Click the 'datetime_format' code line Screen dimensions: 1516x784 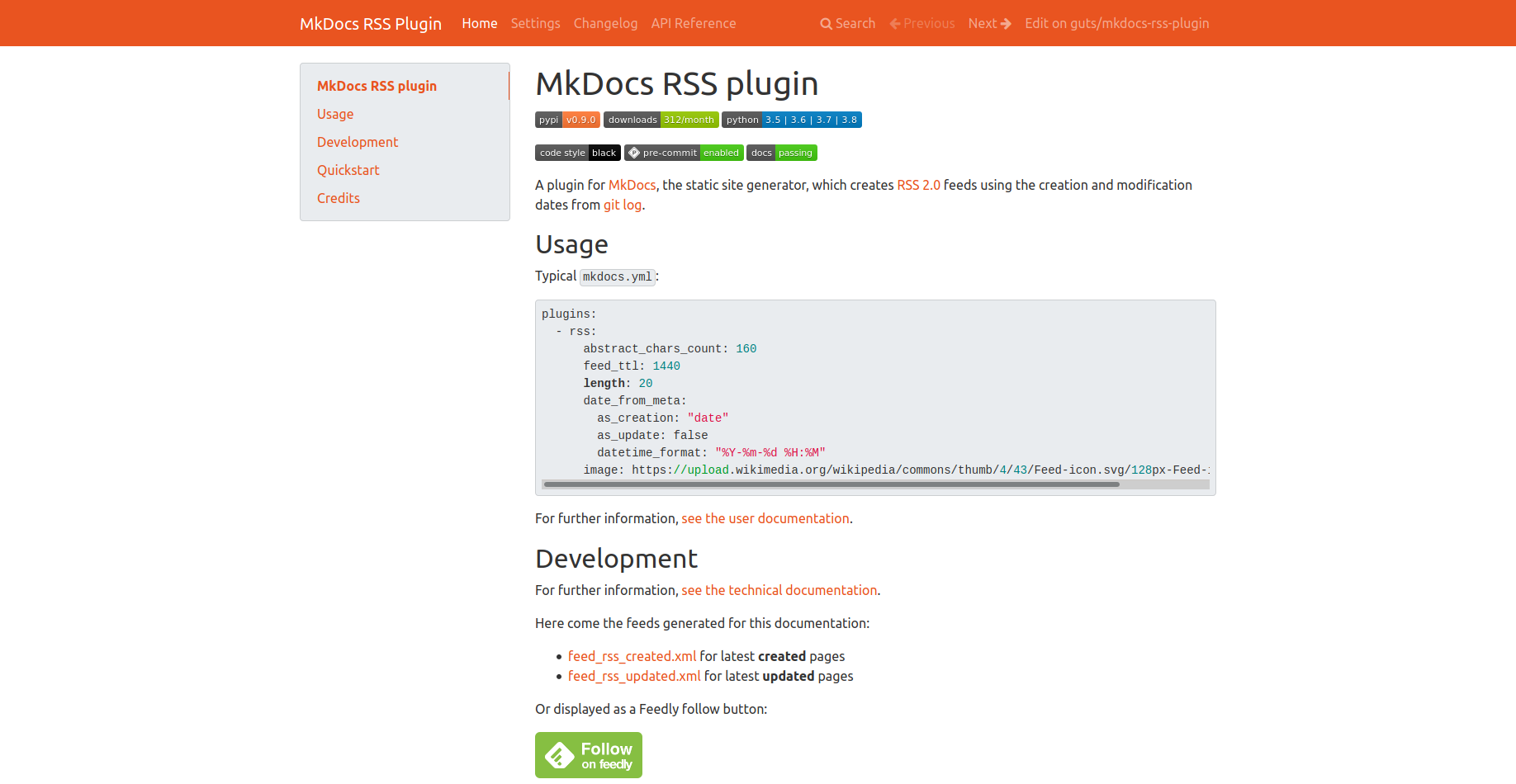[711, 453]
